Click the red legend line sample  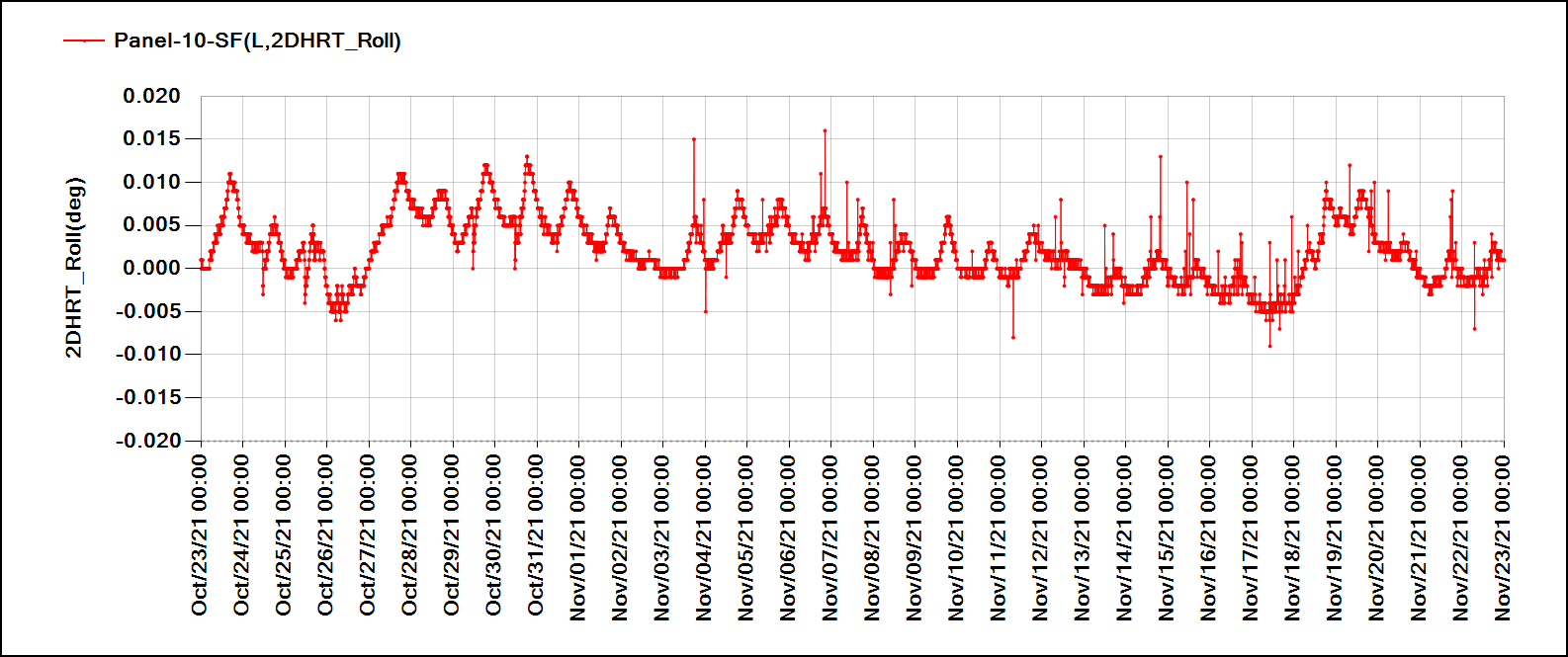point(85,41)
